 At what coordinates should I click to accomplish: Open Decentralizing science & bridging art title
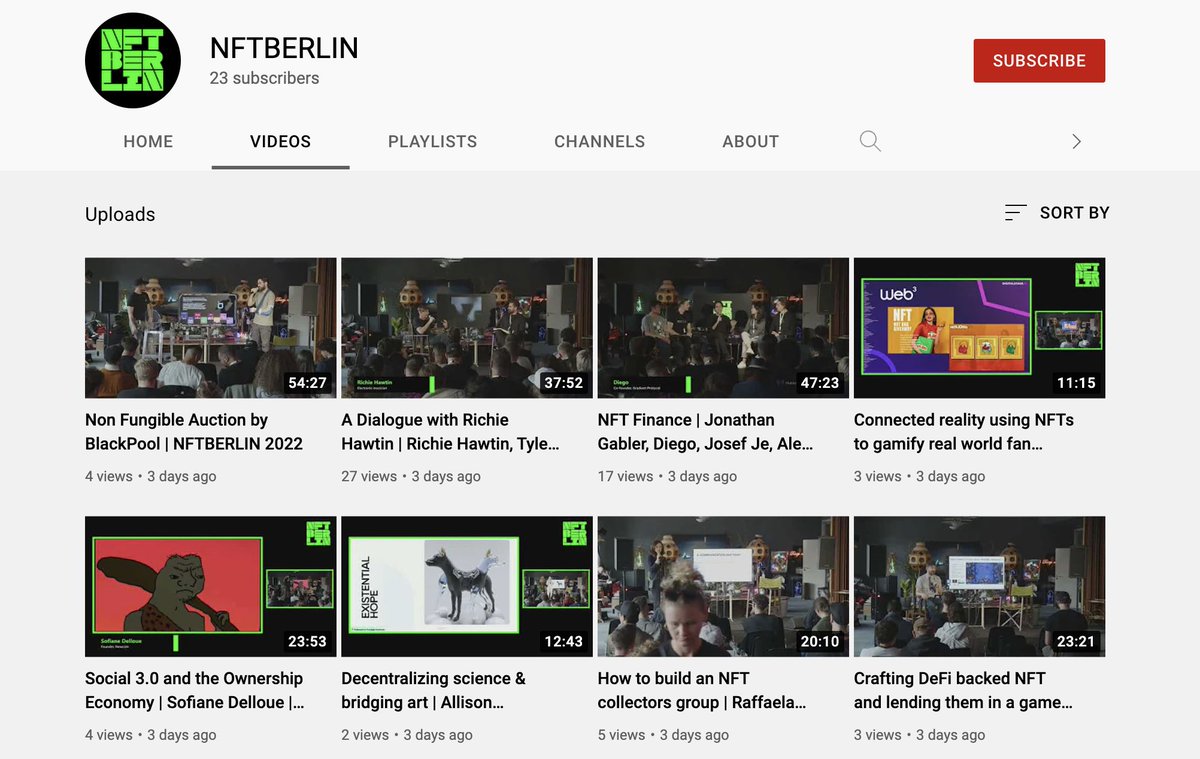[434, 690]
